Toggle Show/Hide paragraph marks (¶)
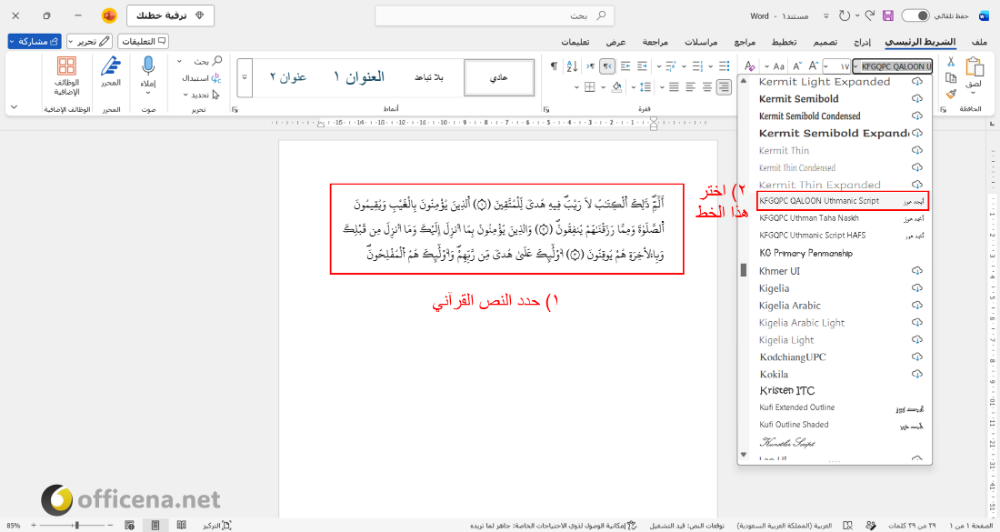This screenshot has height=532, width=1000. click(554, 66)
